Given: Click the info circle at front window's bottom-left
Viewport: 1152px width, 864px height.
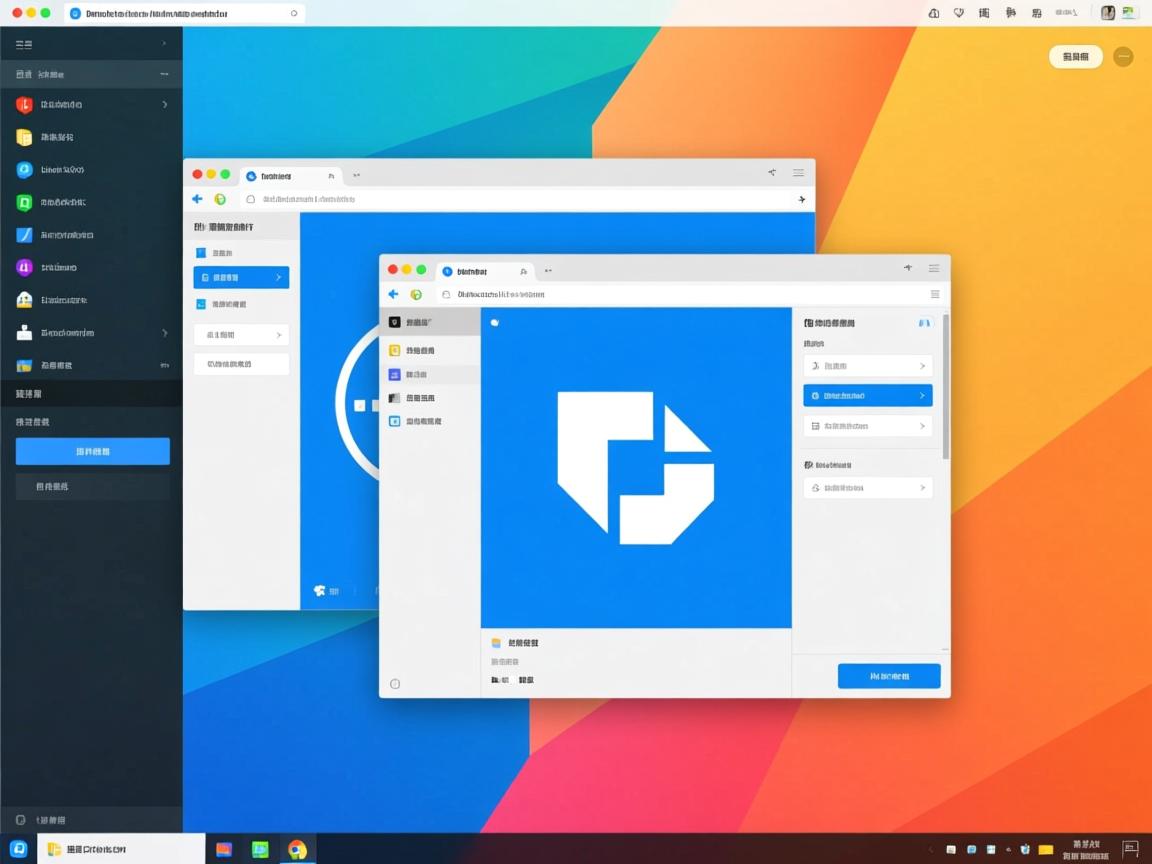Looking at the screenshot, I should 395,684.
